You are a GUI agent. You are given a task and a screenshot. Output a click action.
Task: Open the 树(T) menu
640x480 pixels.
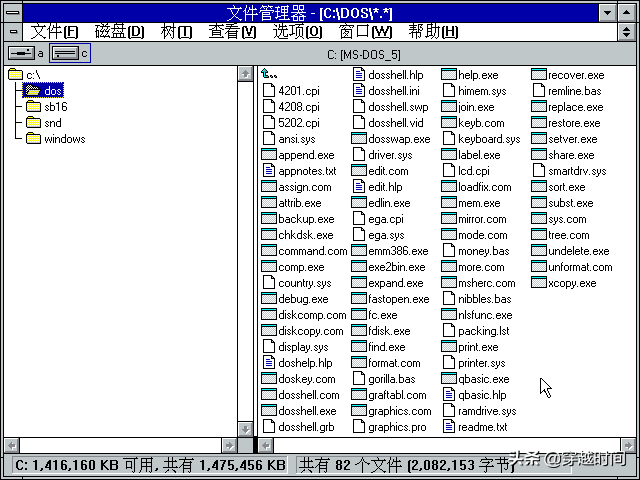(x=176, y=31)
